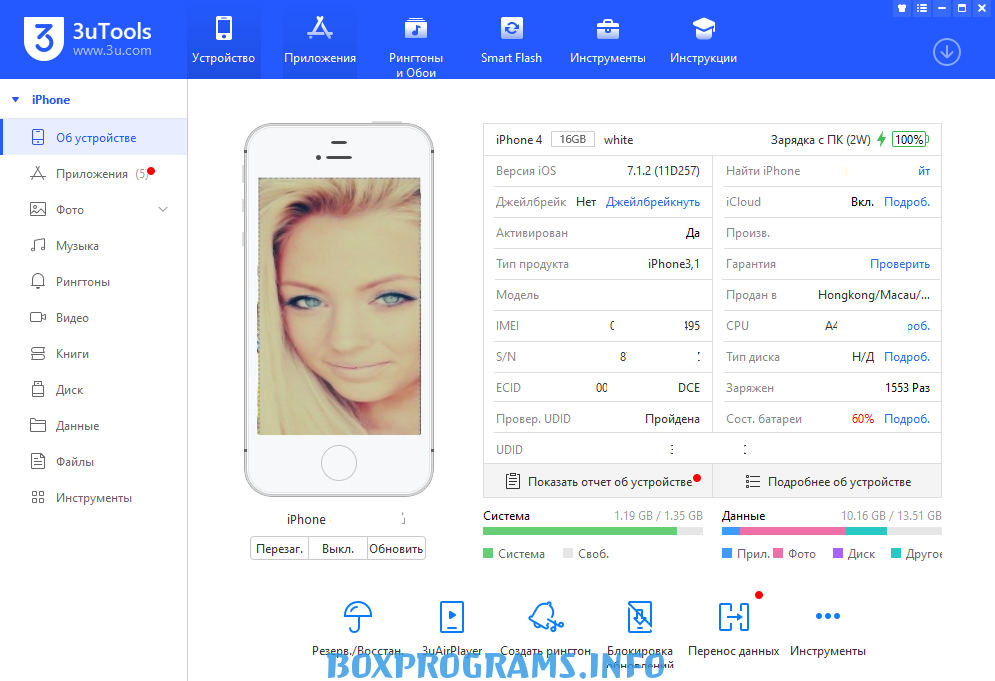Open Приложения in the sidebar

[x=94, y=173]
